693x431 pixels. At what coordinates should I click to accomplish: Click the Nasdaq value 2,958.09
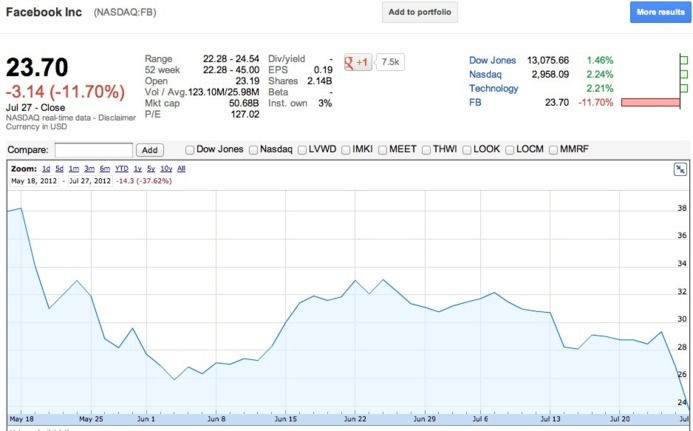(x=550, y=75)
